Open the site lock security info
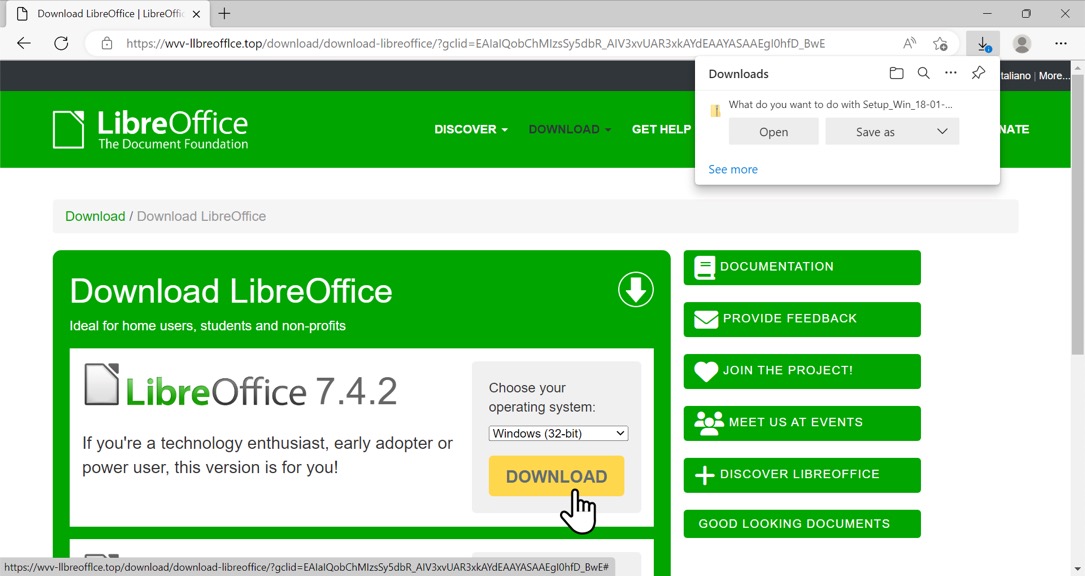Viewport: 1085px width, 576px height. 107,43
